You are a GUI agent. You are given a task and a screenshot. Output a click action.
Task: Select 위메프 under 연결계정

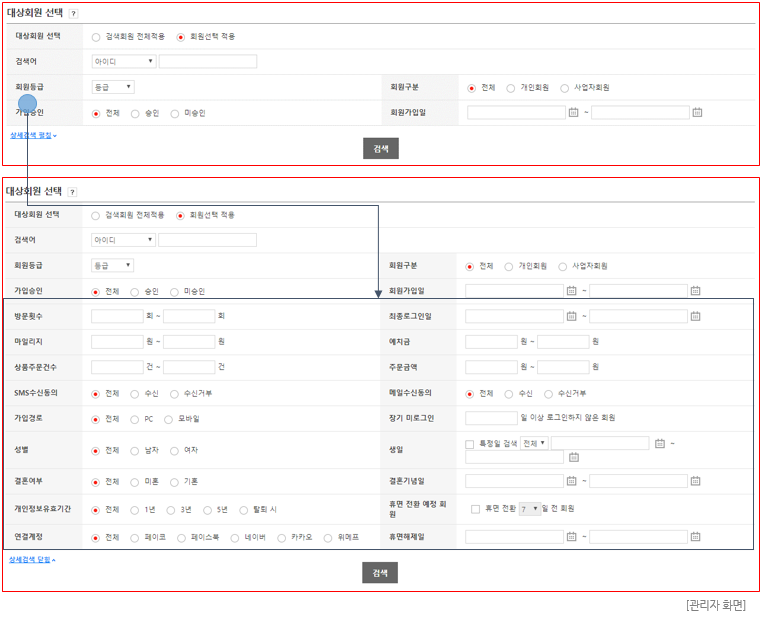coord(328,538)
